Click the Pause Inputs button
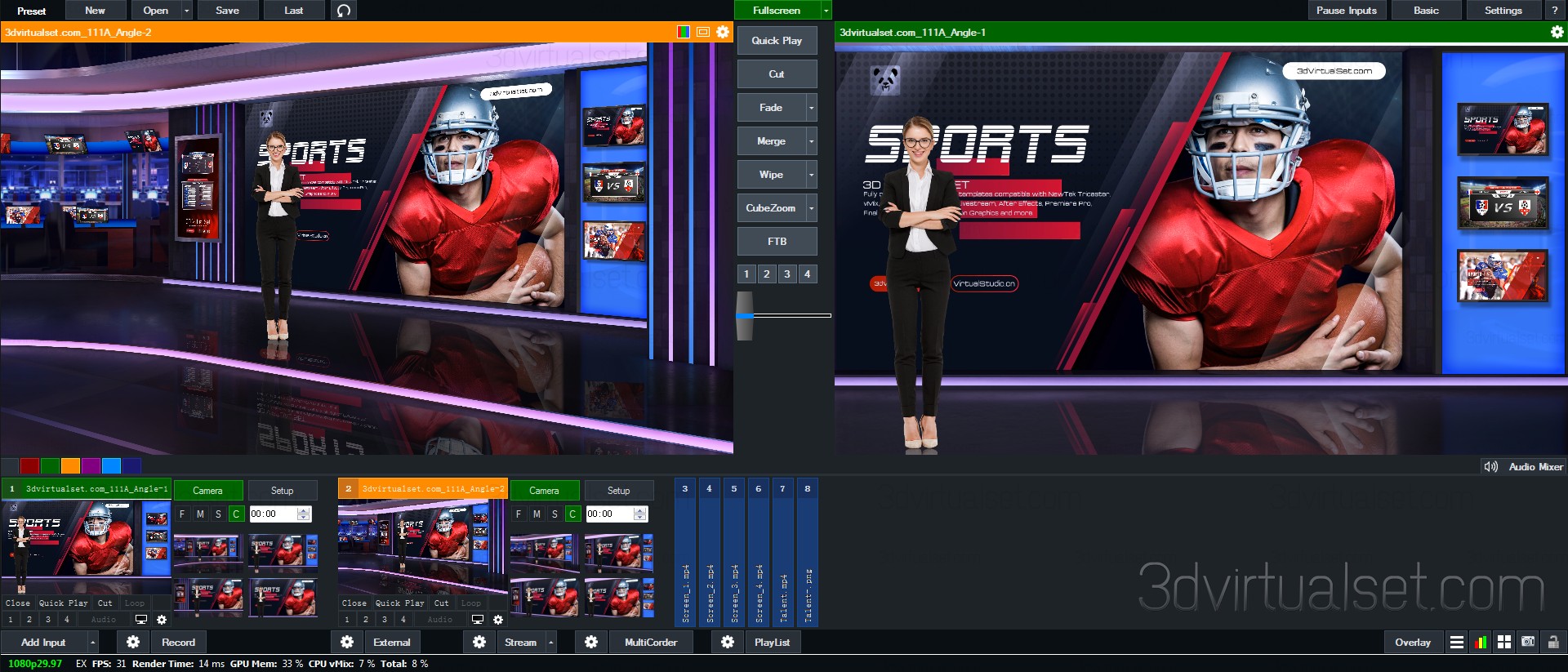This screenshot has height=672, width=1568. point(1347,11)
